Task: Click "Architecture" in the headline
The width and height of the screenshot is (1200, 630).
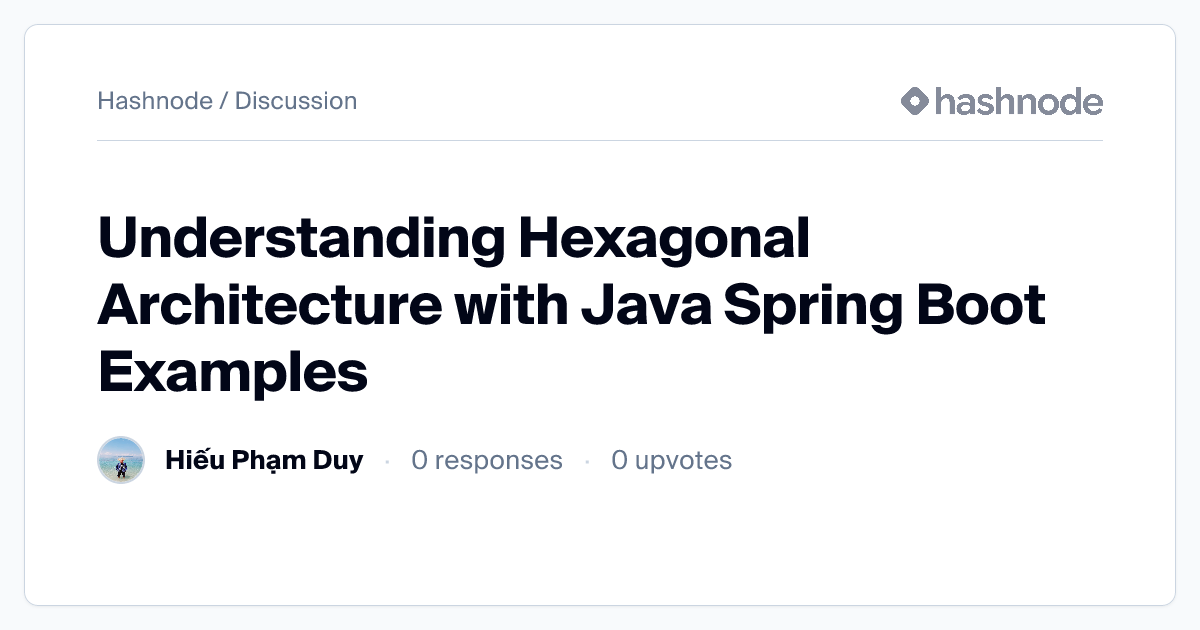Action: tap(269, 305)
